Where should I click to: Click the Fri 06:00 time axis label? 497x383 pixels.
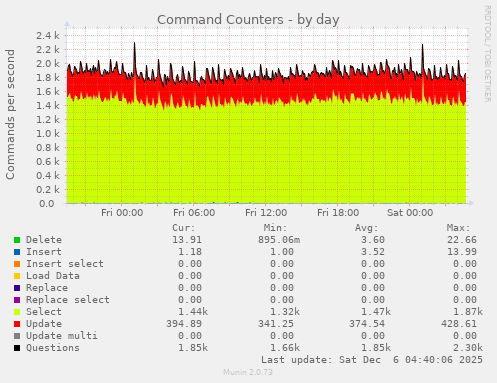(194, 213)
